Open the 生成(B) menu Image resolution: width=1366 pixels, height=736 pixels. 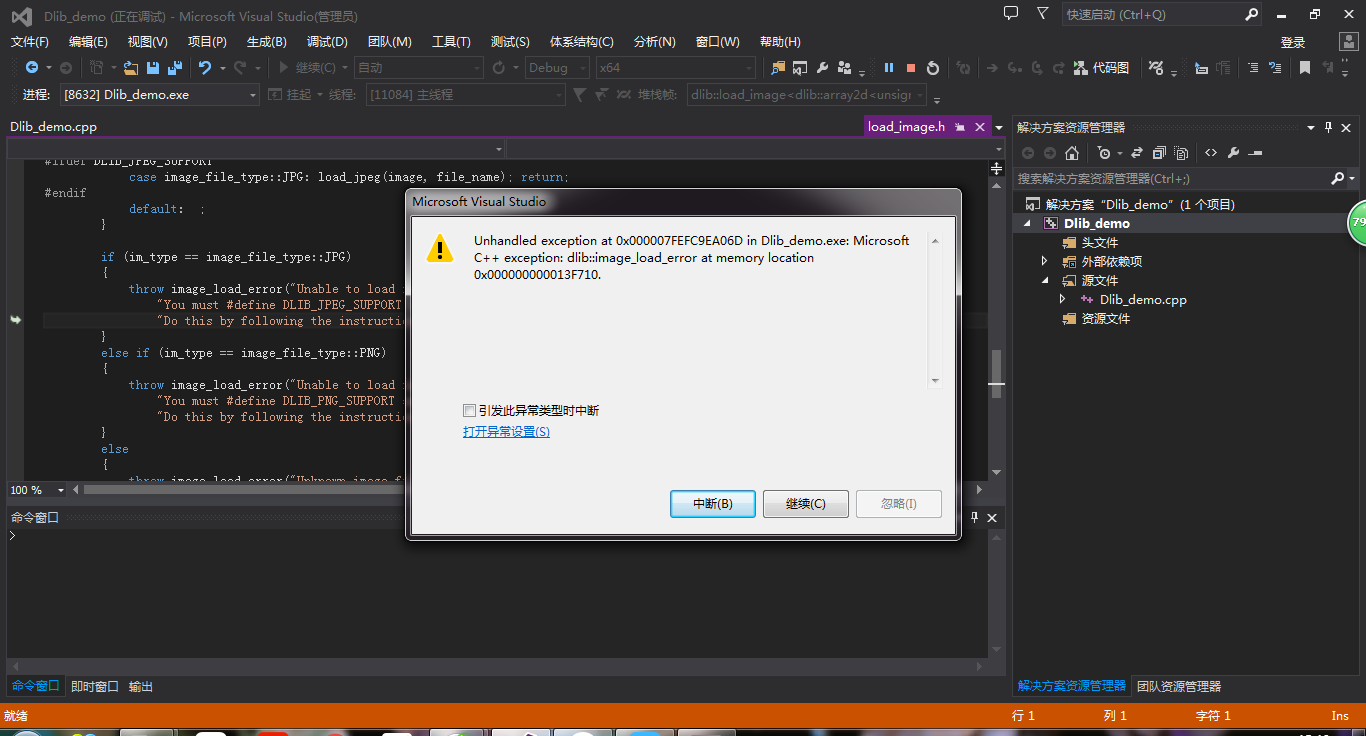click(x=267, y=41)
